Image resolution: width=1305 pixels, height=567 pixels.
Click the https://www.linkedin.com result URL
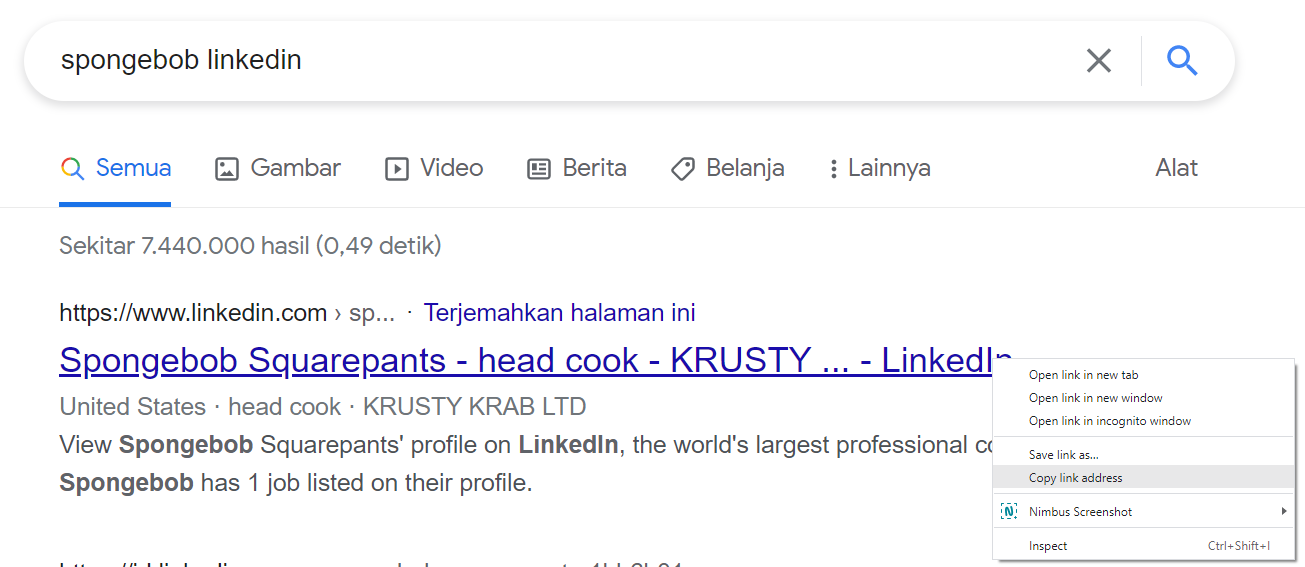click(193, 313)
